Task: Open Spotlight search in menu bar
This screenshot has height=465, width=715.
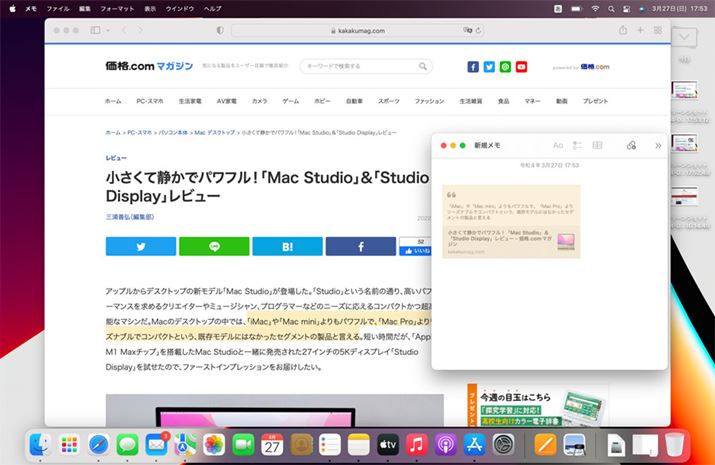Action: click(x=611, y=9)
